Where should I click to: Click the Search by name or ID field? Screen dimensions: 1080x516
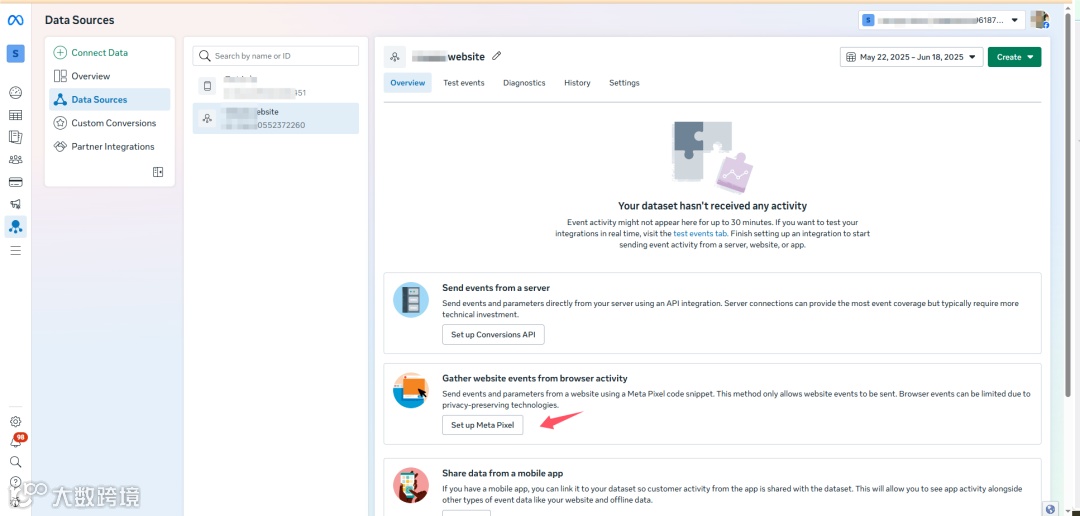pos(276,56)
